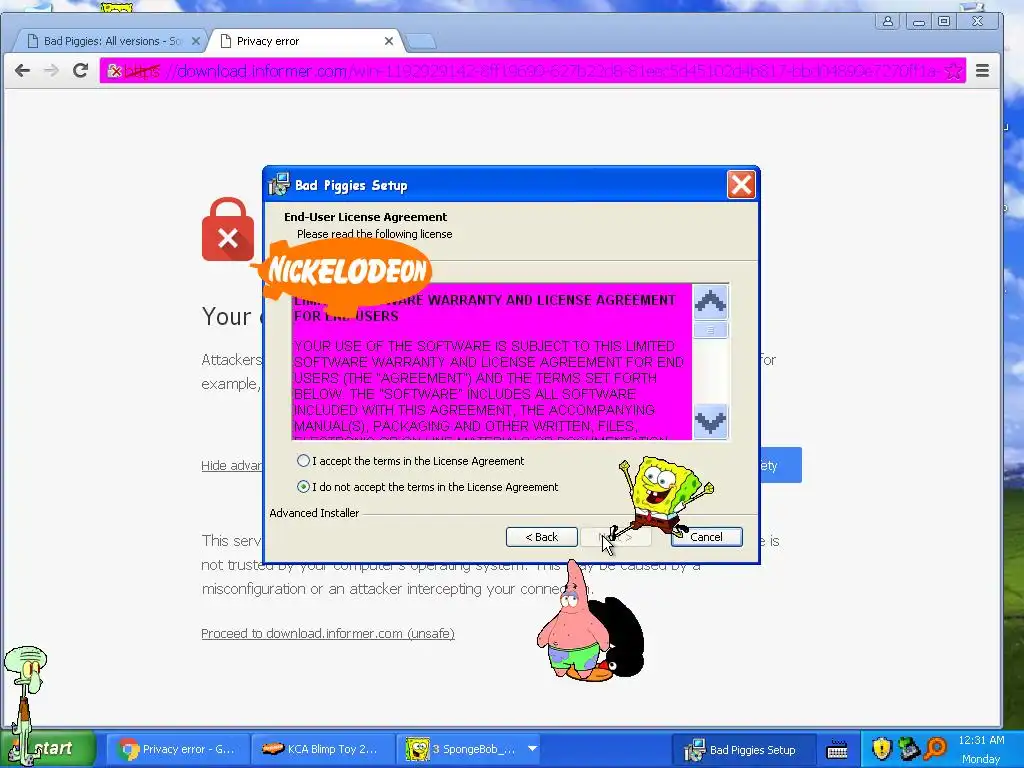Click the Advanced Installer label
1024x768 pixels.
(314, 513)
